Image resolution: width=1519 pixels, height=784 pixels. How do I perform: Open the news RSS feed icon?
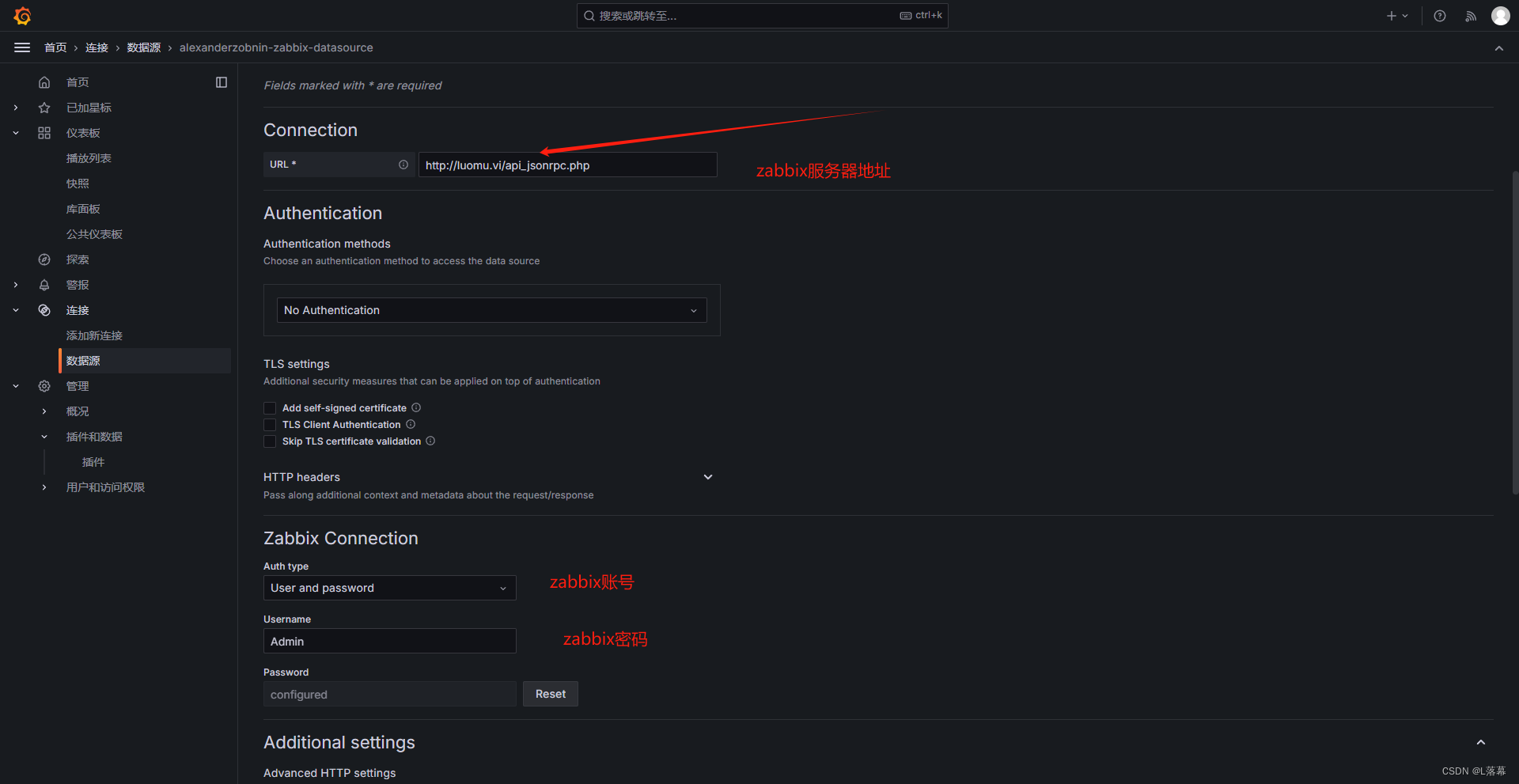[1471, 16]
